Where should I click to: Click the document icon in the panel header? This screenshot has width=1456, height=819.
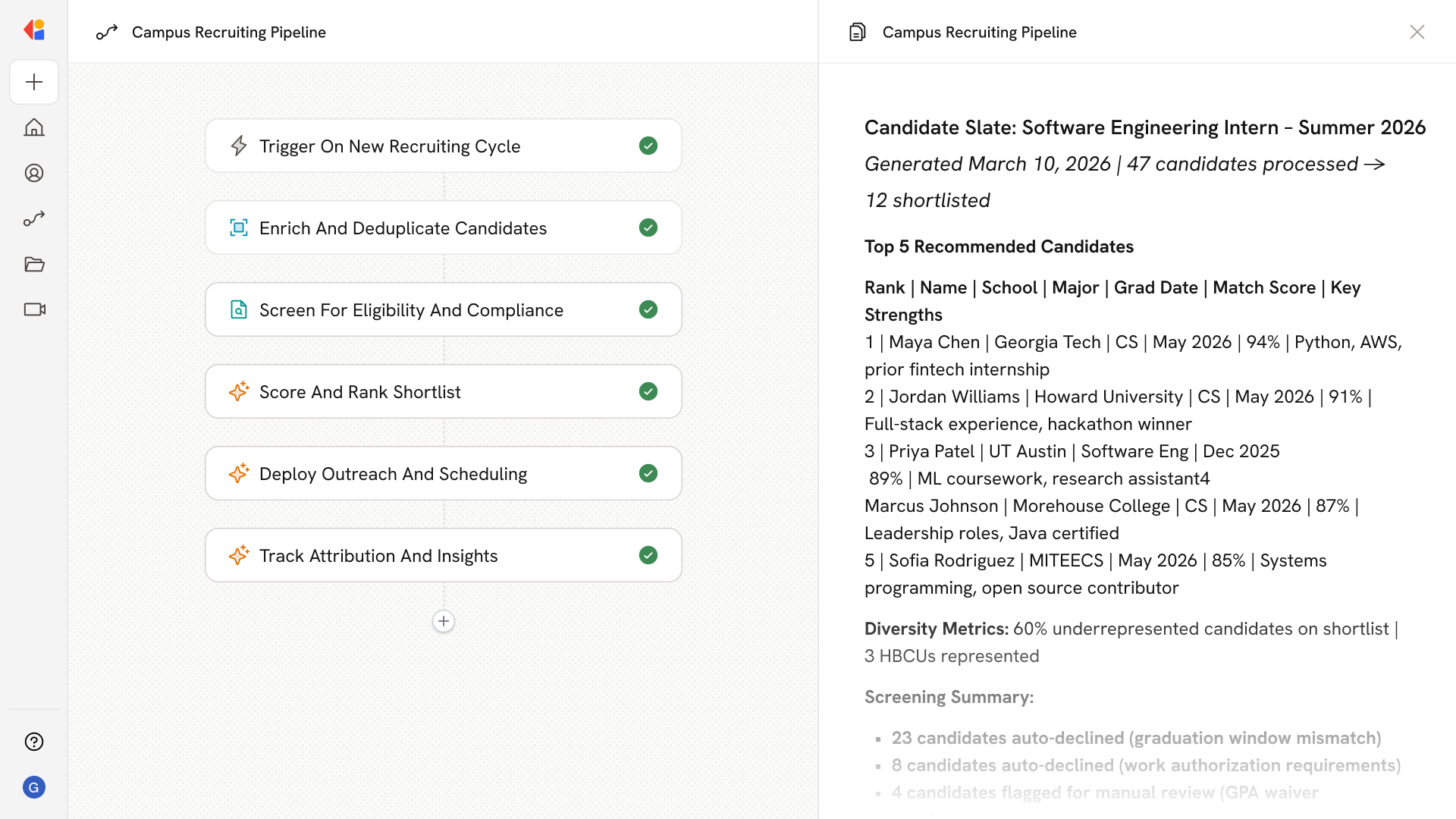coord(858,32)
